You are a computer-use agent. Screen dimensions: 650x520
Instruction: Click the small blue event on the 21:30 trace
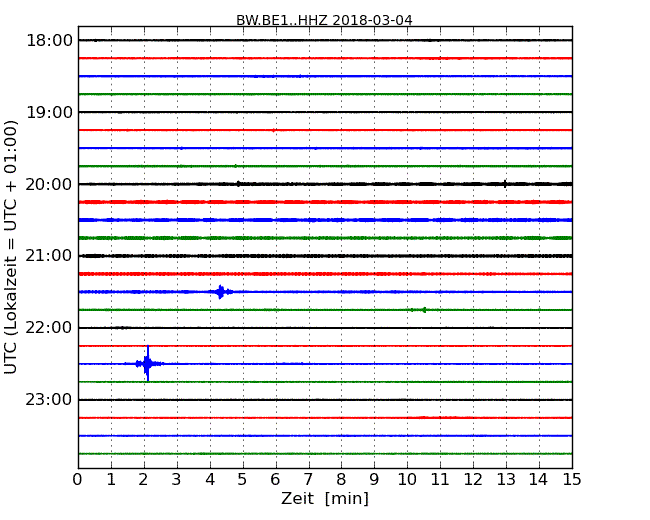point(221,292)
